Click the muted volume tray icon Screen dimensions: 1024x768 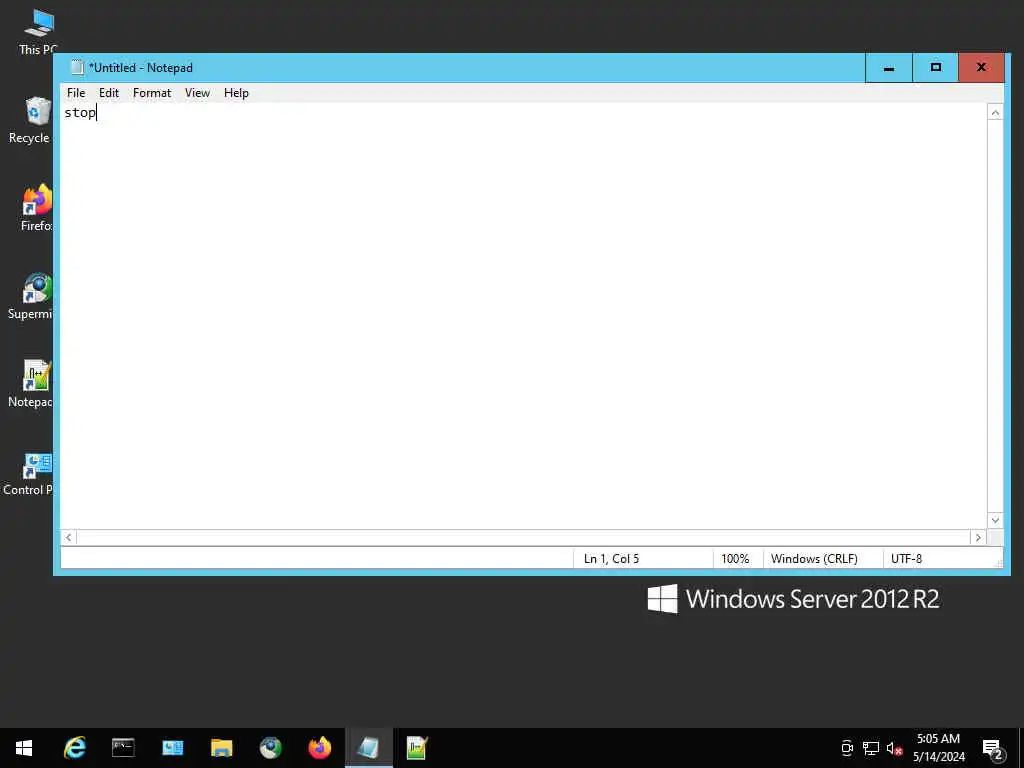(x=894, y=748)
